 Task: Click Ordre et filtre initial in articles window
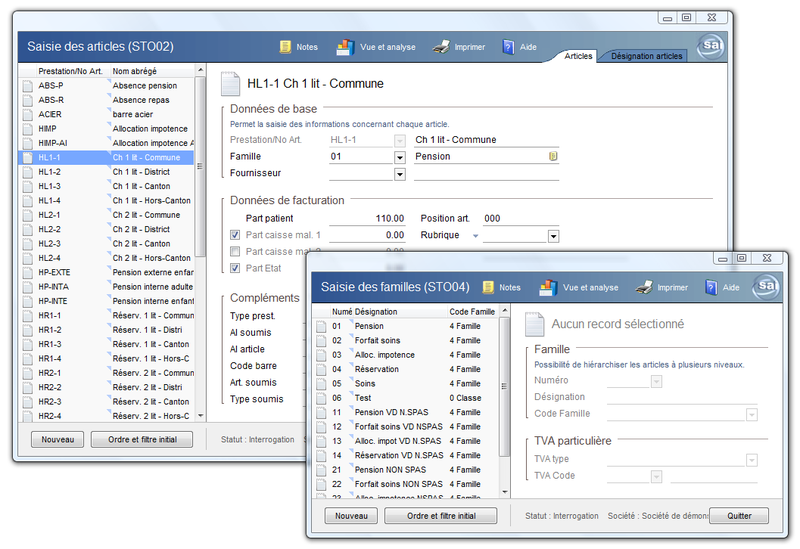tap(142, 439)
